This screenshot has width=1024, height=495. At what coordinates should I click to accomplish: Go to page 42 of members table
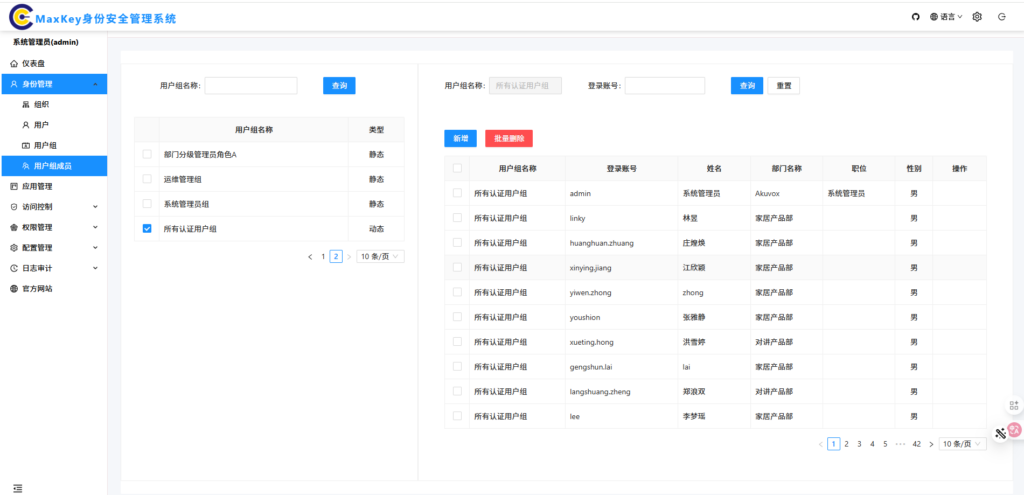(x=916, y=444)
